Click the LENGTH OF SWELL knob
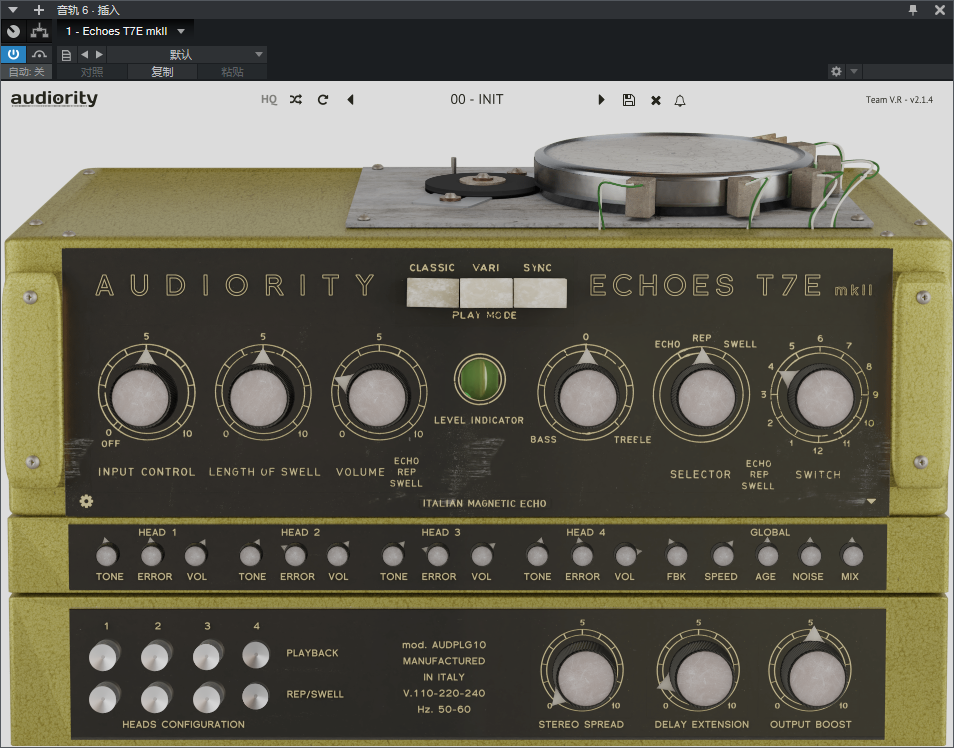 [x=259, y=398]
